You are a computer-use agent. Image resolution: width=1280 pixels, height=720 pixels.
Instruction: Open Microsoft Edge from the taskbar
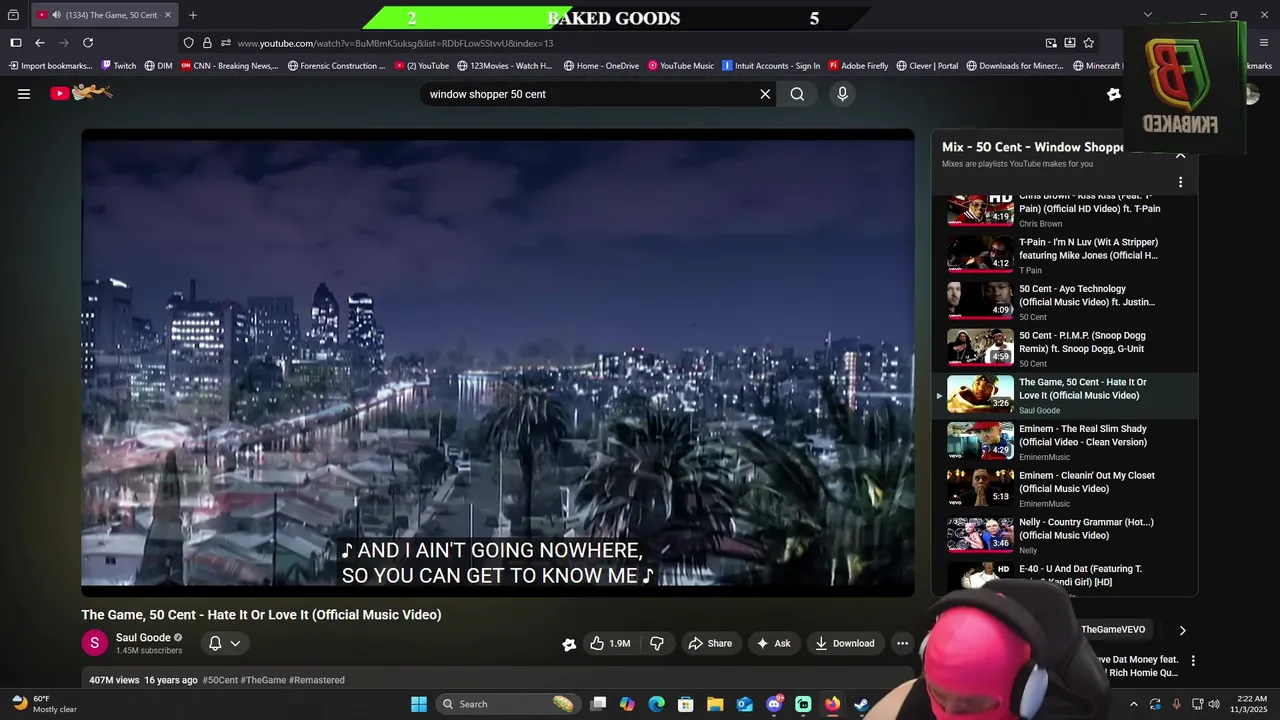656,704
